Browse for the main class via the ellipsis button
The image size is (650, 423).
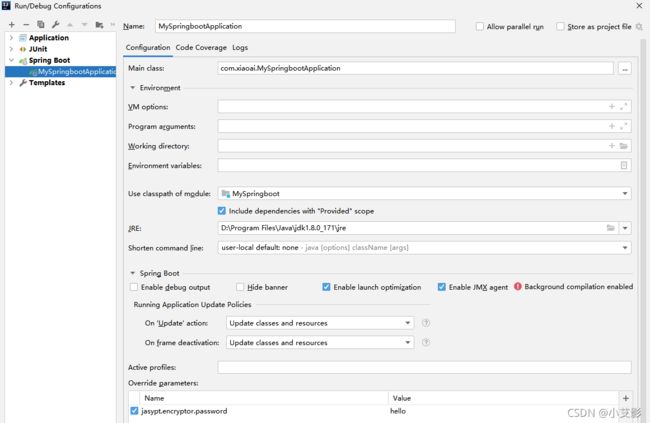point(625,68)
